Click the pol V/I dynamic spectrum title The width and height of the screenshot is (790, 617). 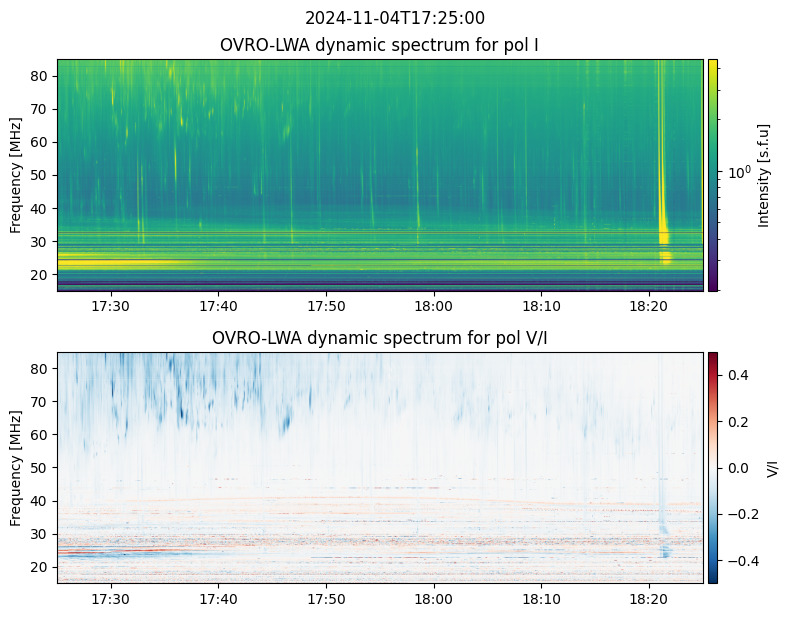pos(379,338)
